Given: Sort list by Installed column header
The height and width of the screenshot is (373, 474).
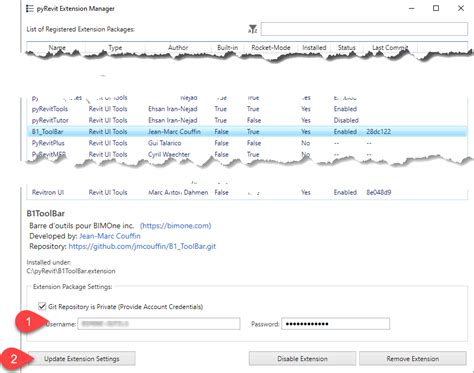Looking at the screenshot, I should coord(314,48).
